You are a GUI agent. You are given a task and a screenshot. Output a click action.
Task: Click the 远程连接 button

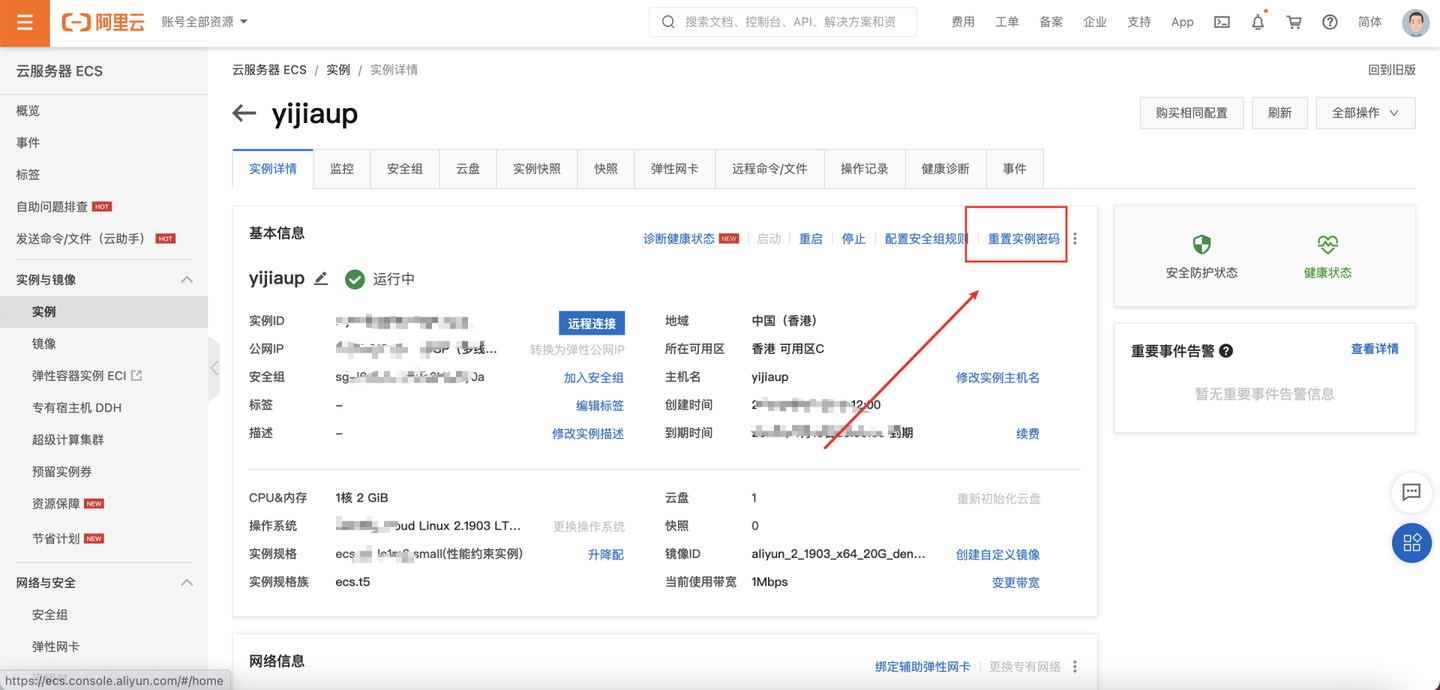592,323
